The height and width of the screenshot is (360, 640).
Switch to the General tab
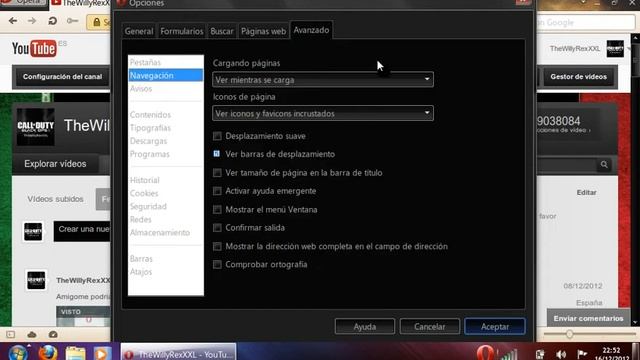[x=139, y=31]
